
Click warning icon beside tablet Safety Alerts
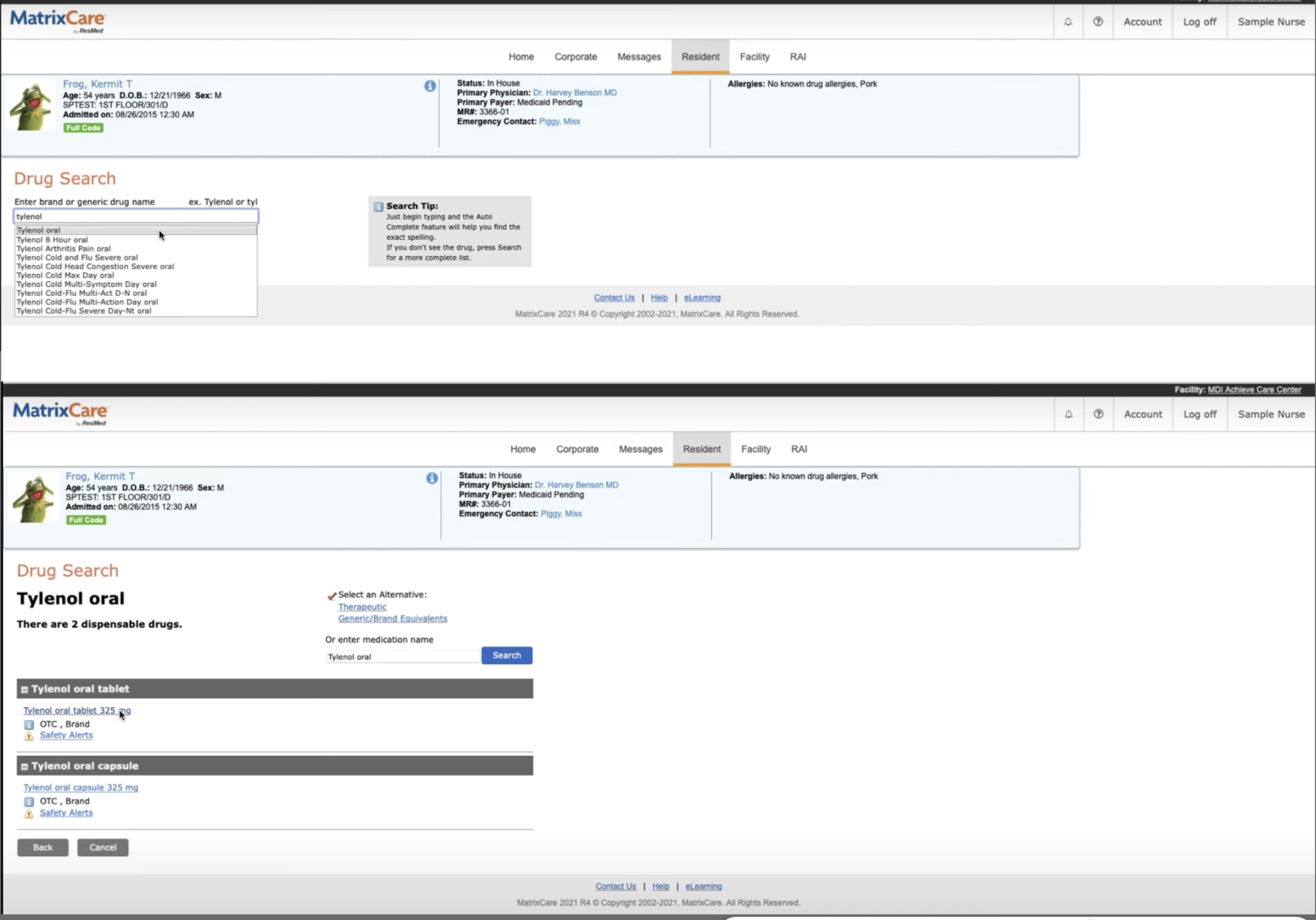click(29, 736)
